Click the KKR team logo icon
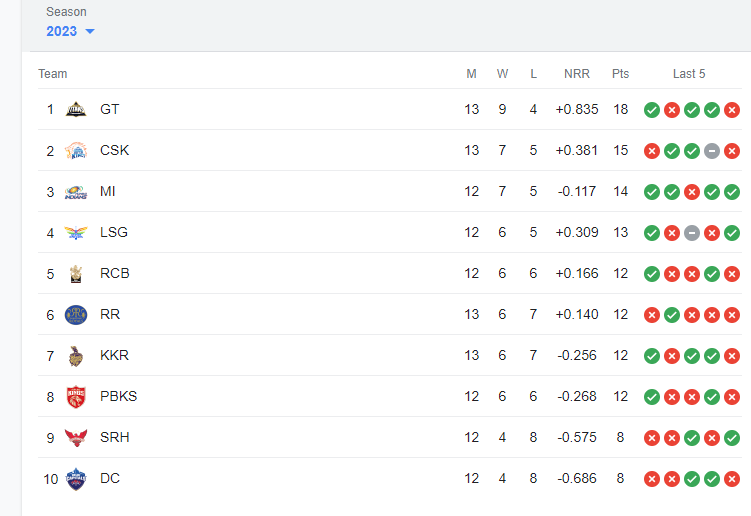The width and height of the screenshot is (751, 516). coord(76,355)
